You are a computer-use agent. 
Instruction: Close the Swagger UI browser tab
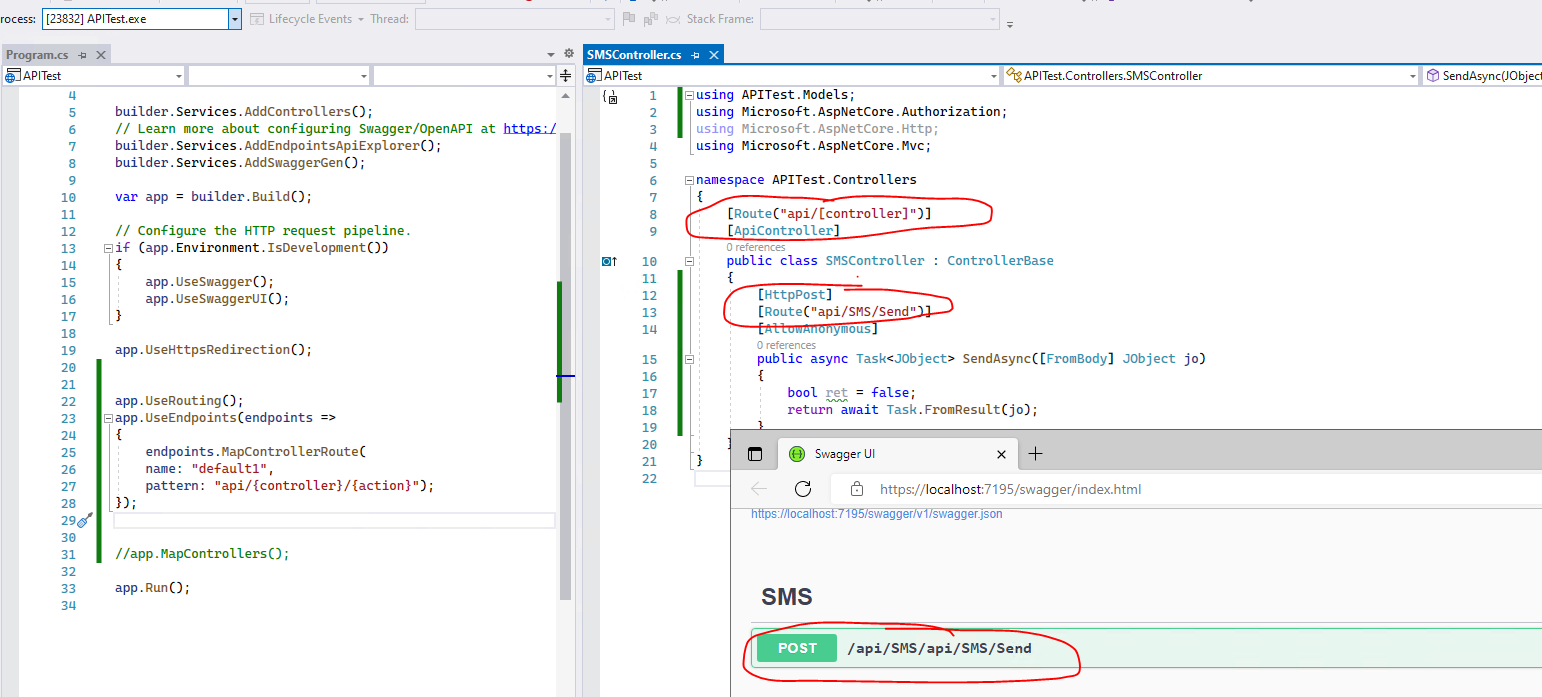point(1002,454)
